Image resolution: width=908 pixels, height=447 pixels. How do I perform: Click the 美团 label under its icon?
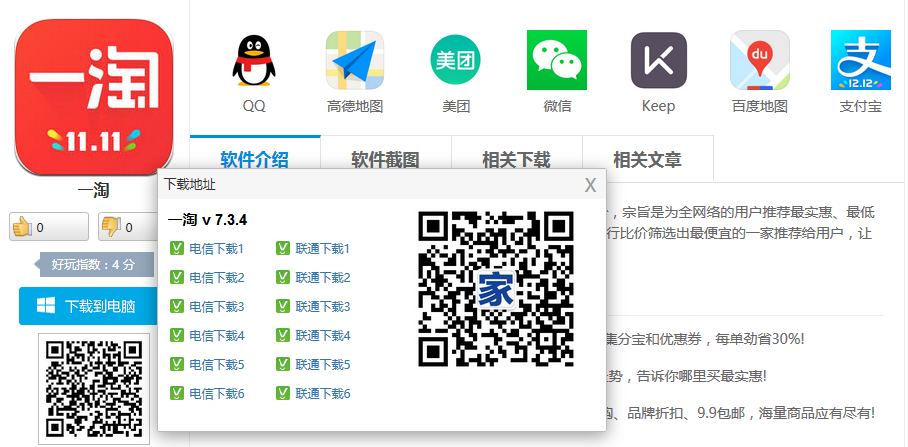point(456,107)
